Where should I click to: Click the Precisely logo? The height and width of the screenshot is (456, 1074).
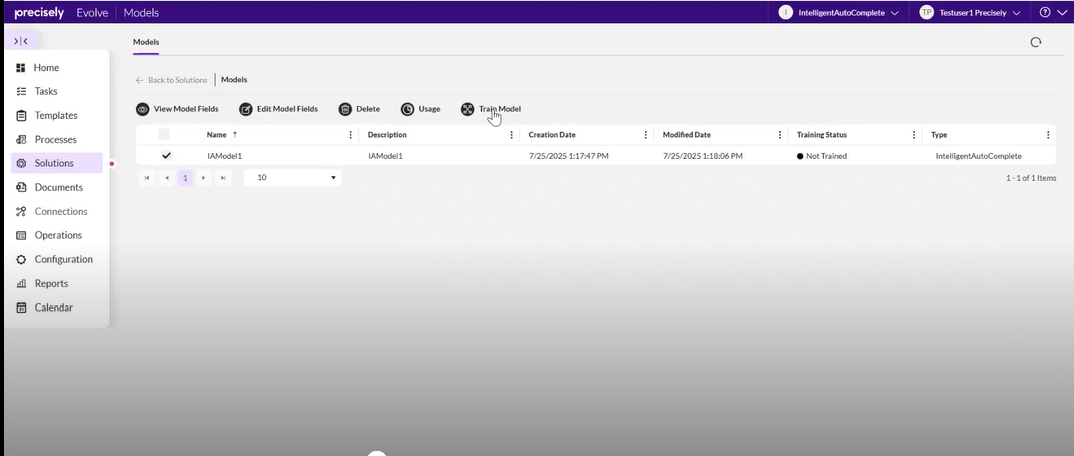pyautogui.click(x=39, y=13)
